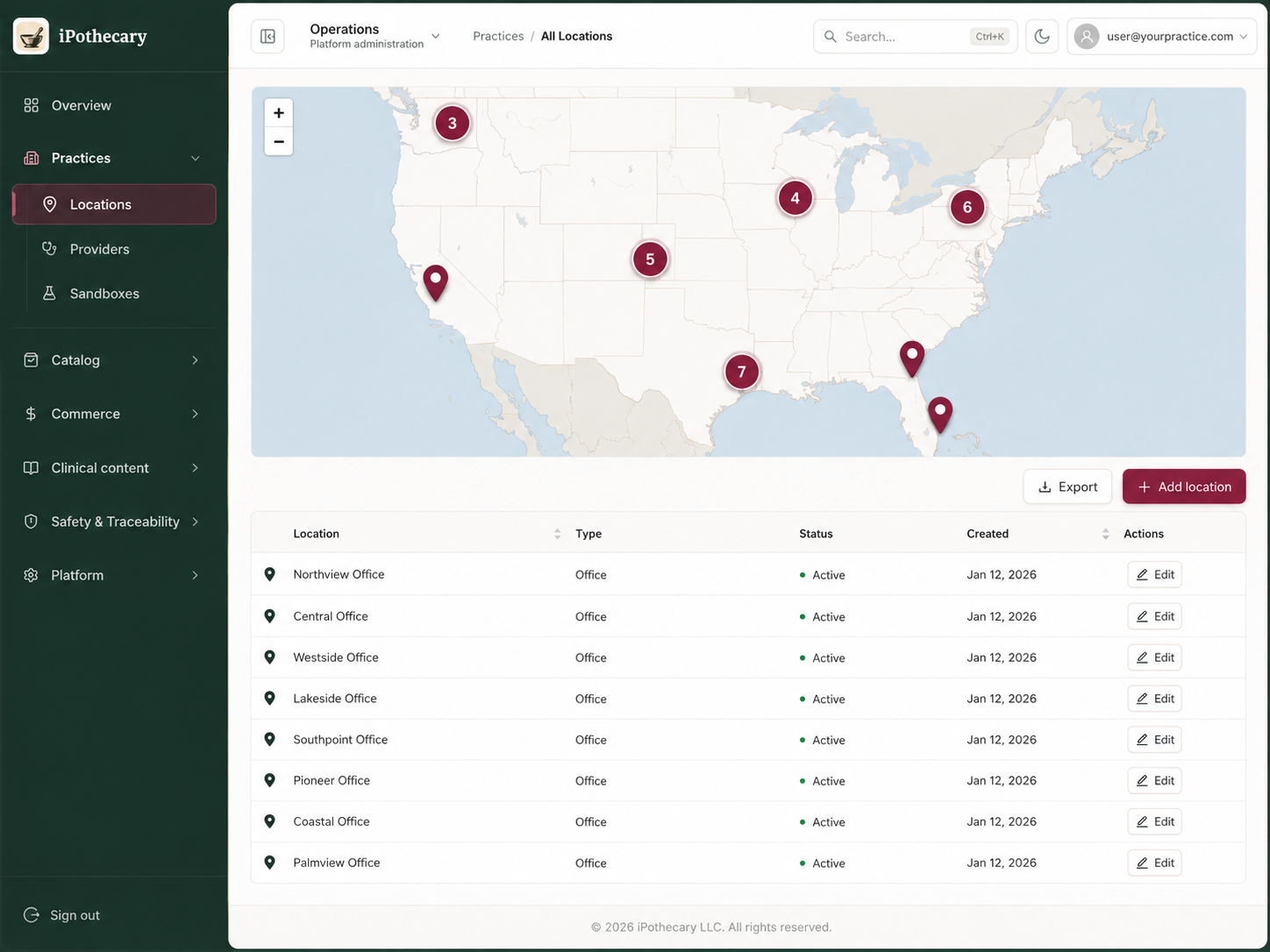Image resolution: width=1270 pixels, height=952 pixels.
Task: Click the Status column header
Action: [x=816, y=534]
